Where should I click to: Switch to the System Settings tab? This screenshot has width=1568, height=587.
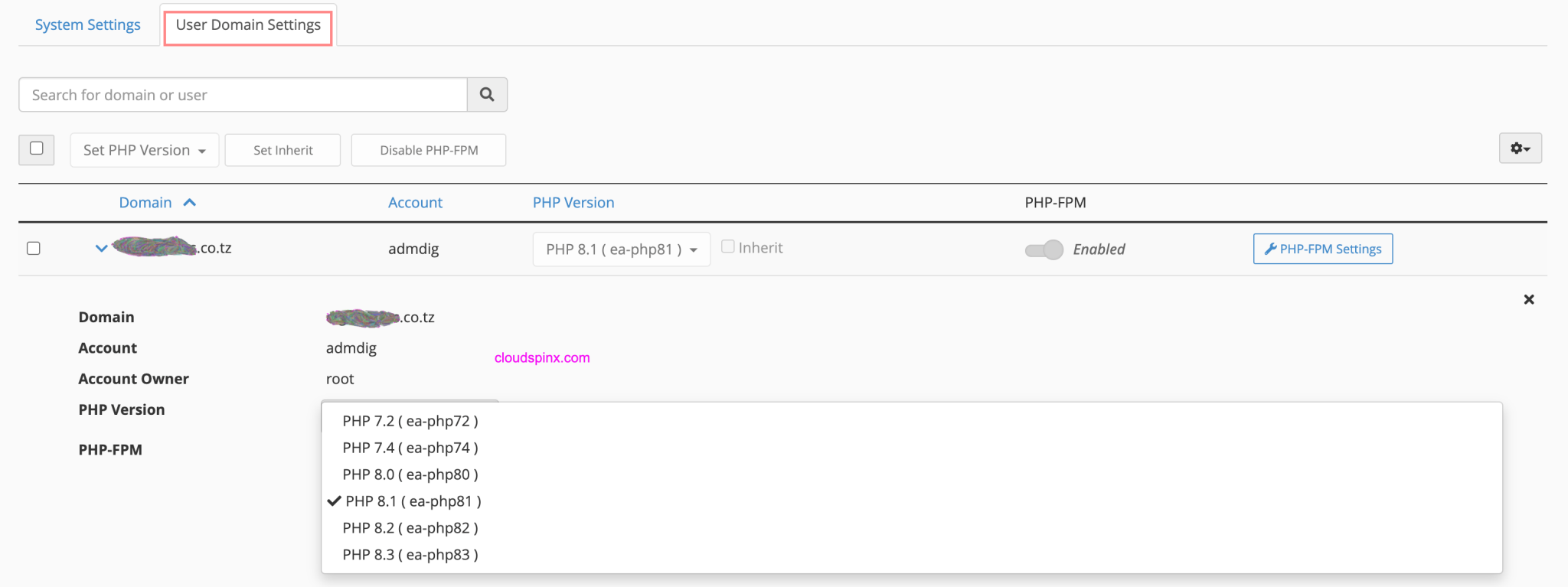(88, 24)
